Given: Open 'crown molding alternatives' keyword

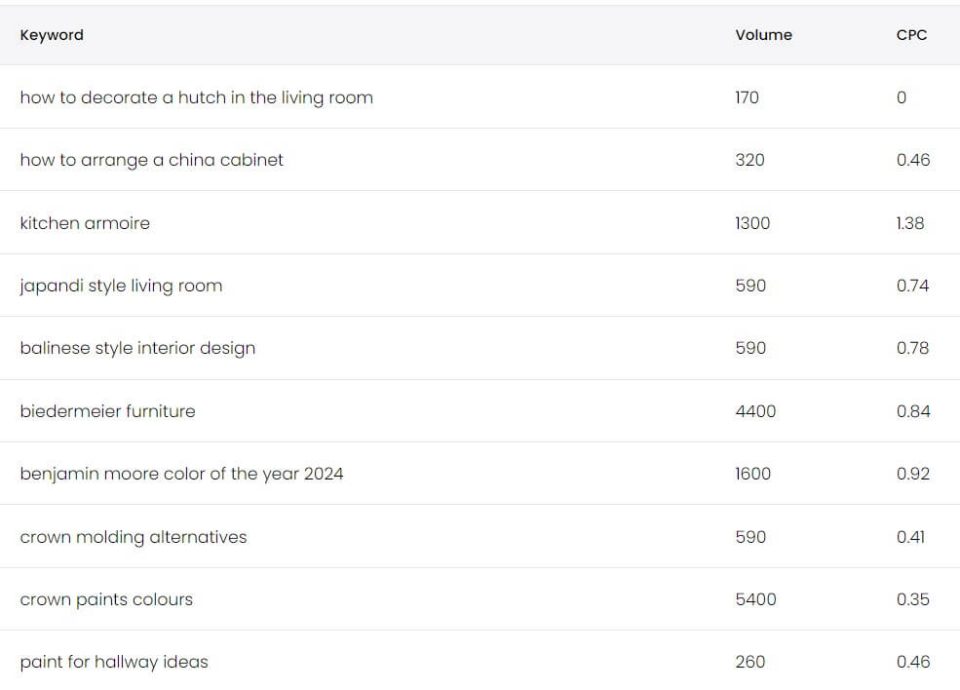Looking at the screenshot, I should (133, 536).
